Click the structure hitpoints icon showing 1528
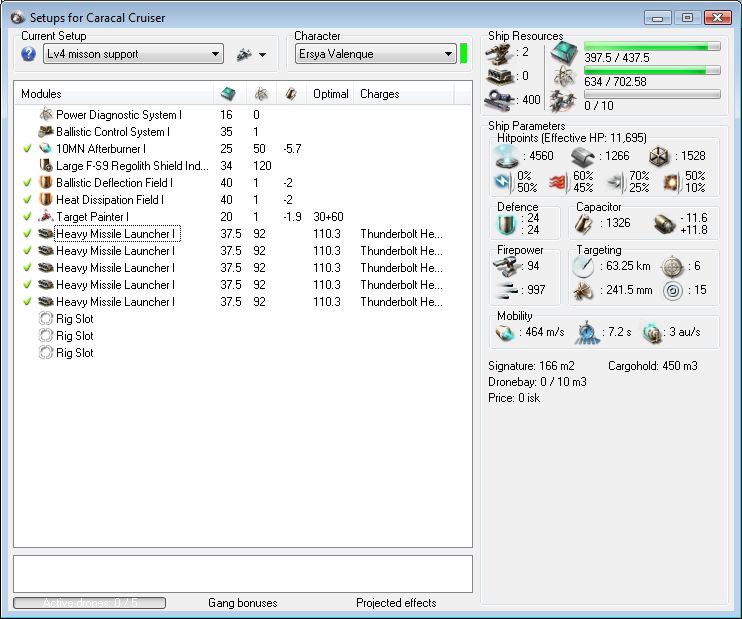Viewport: 742px width, 619px height. (659, 156)
